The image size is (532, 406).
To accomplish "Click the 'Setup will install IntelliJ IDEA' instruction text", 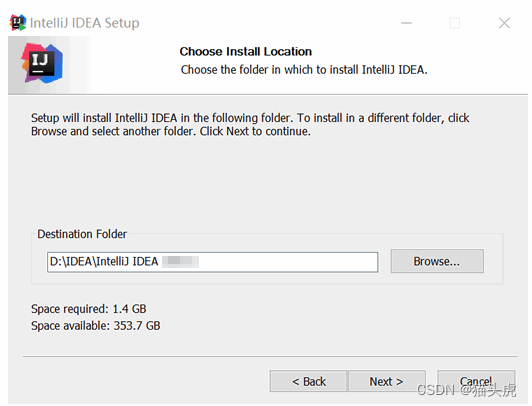I will 250,118.
